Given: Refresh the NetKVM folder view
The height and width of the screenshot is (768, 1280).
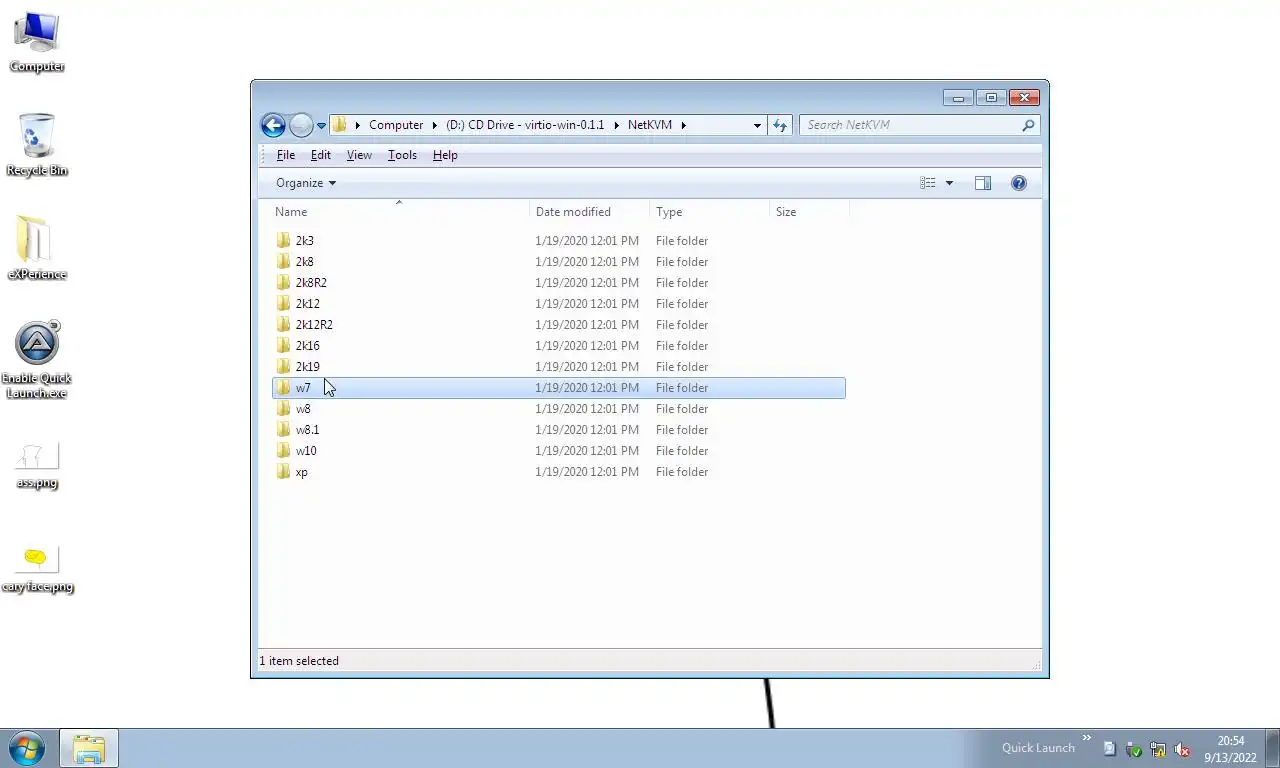Looking at the screenshot, I should click(780, 125).
